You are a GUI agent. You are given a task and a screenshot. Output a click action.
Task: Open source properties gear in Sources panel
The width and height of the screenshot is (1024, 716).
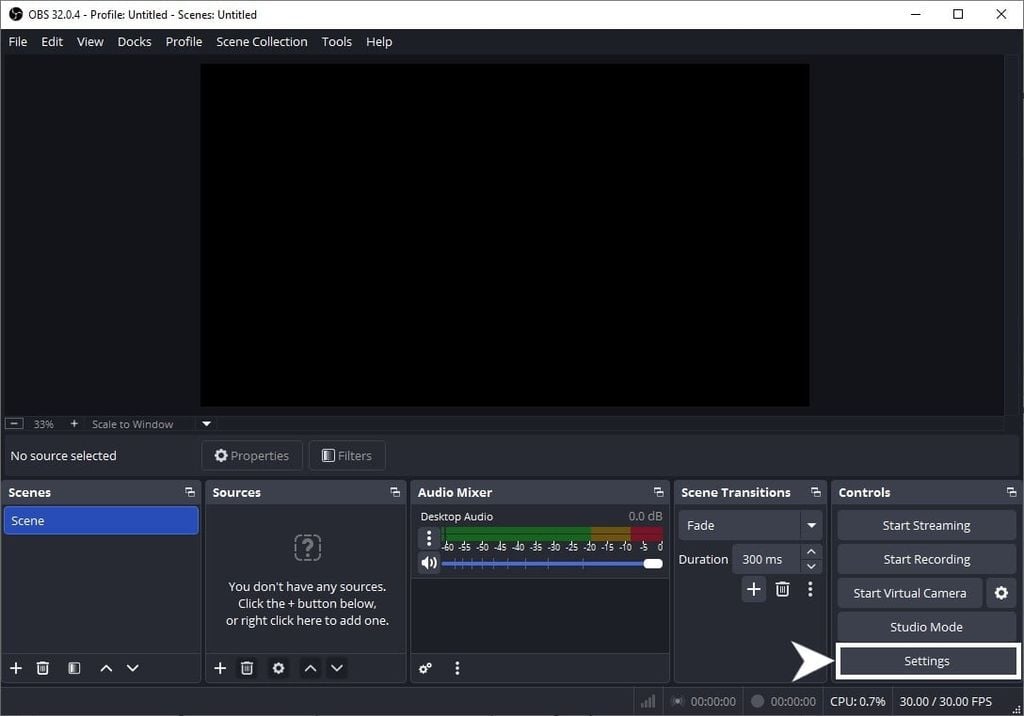pos(278,668)
